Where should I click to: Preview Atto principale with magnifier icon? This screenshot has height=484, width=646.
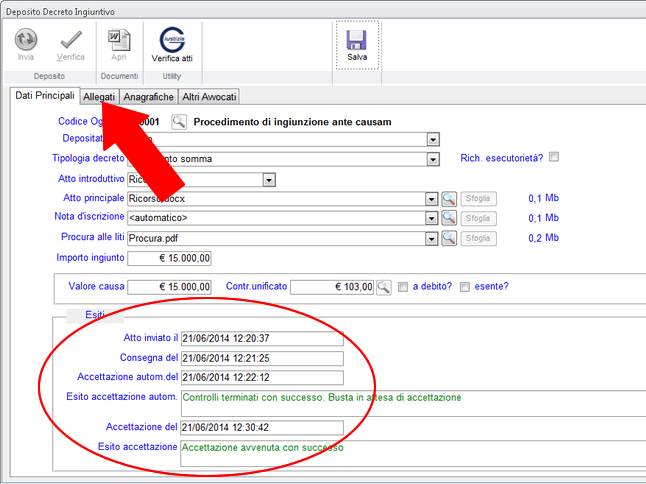click(x=449, y=199)
